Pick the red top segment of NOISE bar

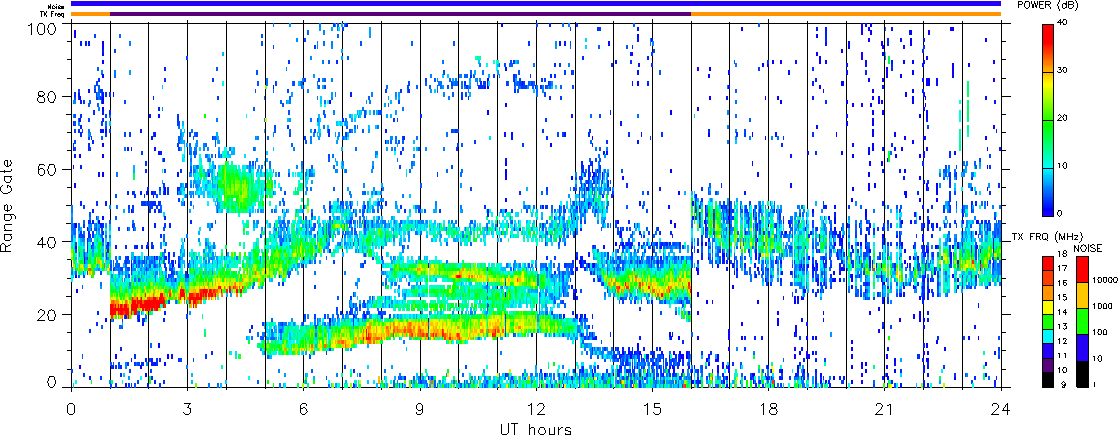point(1082,268)
